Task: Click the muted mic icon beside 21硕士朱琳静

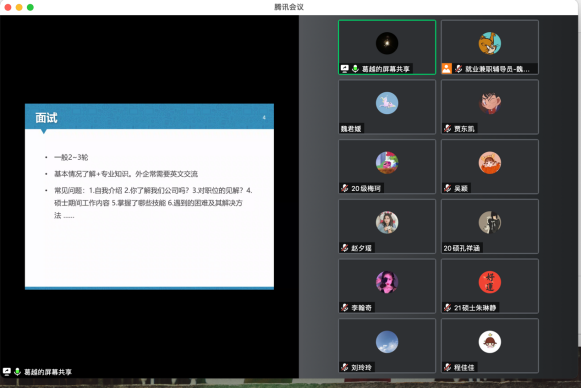Action: (447, 307)
